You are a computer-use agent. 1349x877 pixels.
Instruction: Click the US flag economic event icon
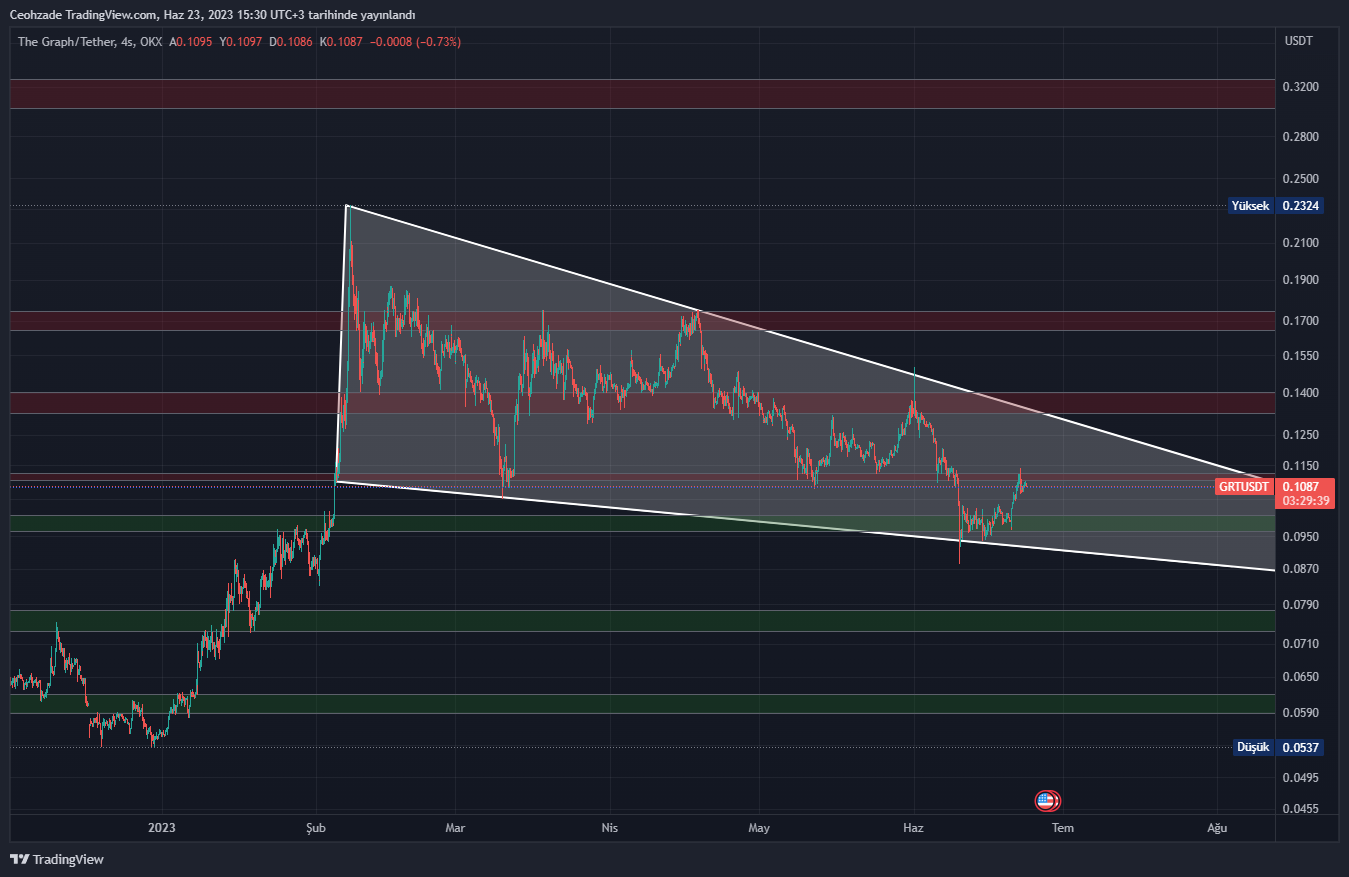pos(1046,800)
